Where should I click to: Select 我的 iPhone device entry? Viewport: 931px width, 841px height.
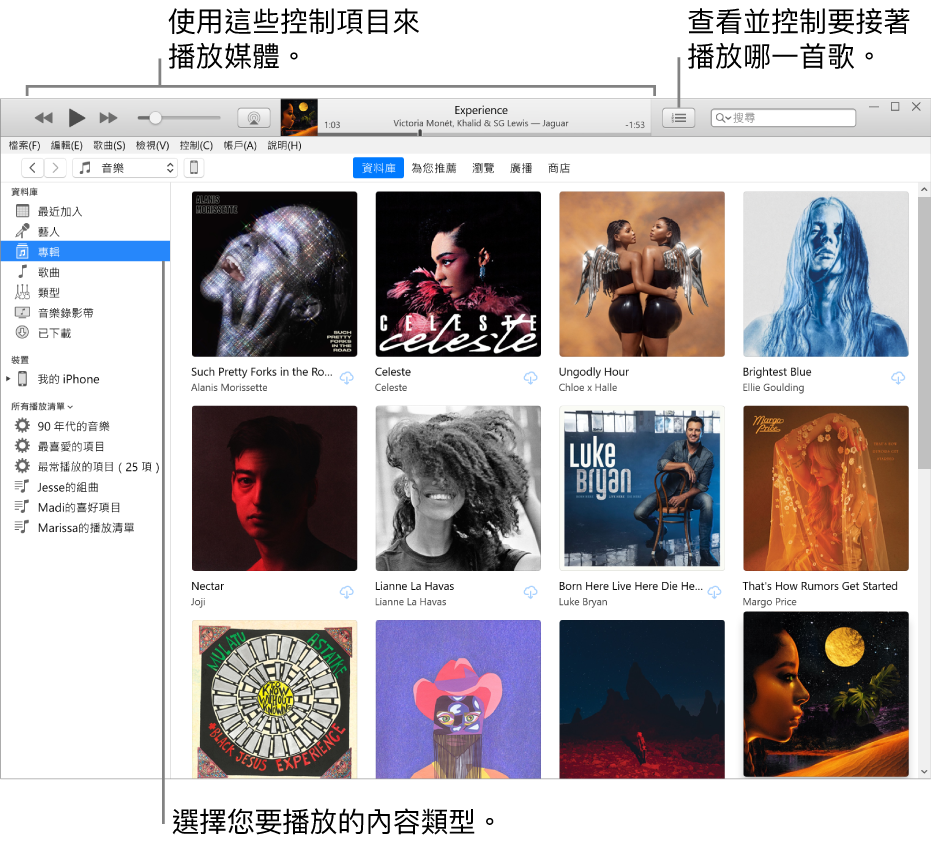pos(86,379)
